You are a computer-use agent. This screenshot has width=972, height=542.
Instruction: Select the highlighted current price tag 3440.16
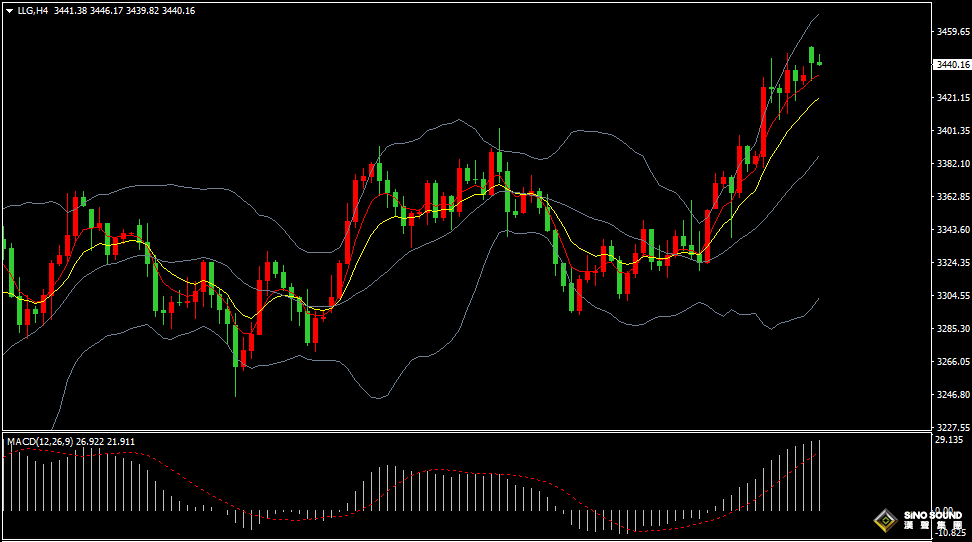[949, 65]
